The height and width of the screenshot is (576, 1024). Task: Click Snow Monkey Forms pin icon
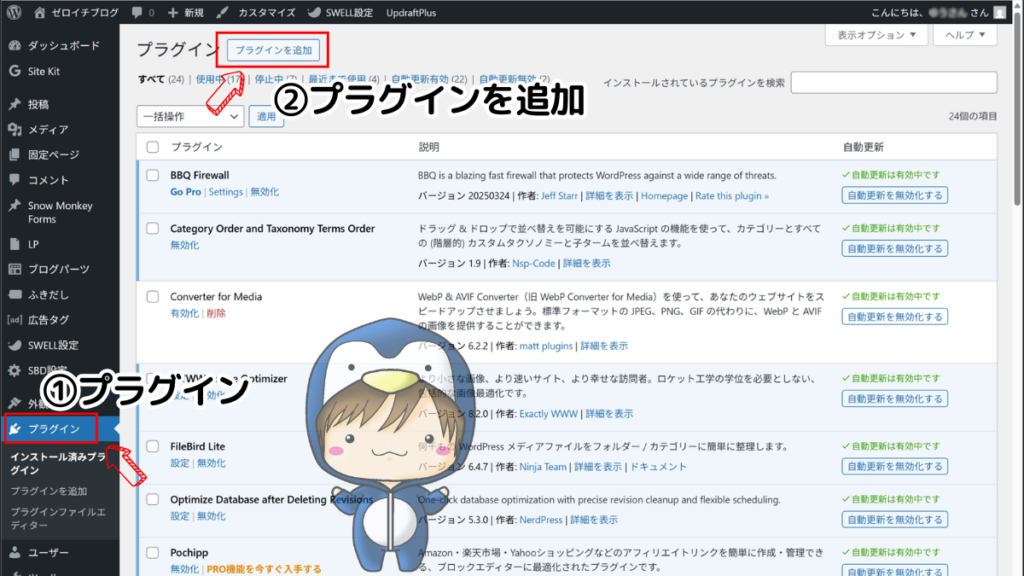[x=14, y=206]
